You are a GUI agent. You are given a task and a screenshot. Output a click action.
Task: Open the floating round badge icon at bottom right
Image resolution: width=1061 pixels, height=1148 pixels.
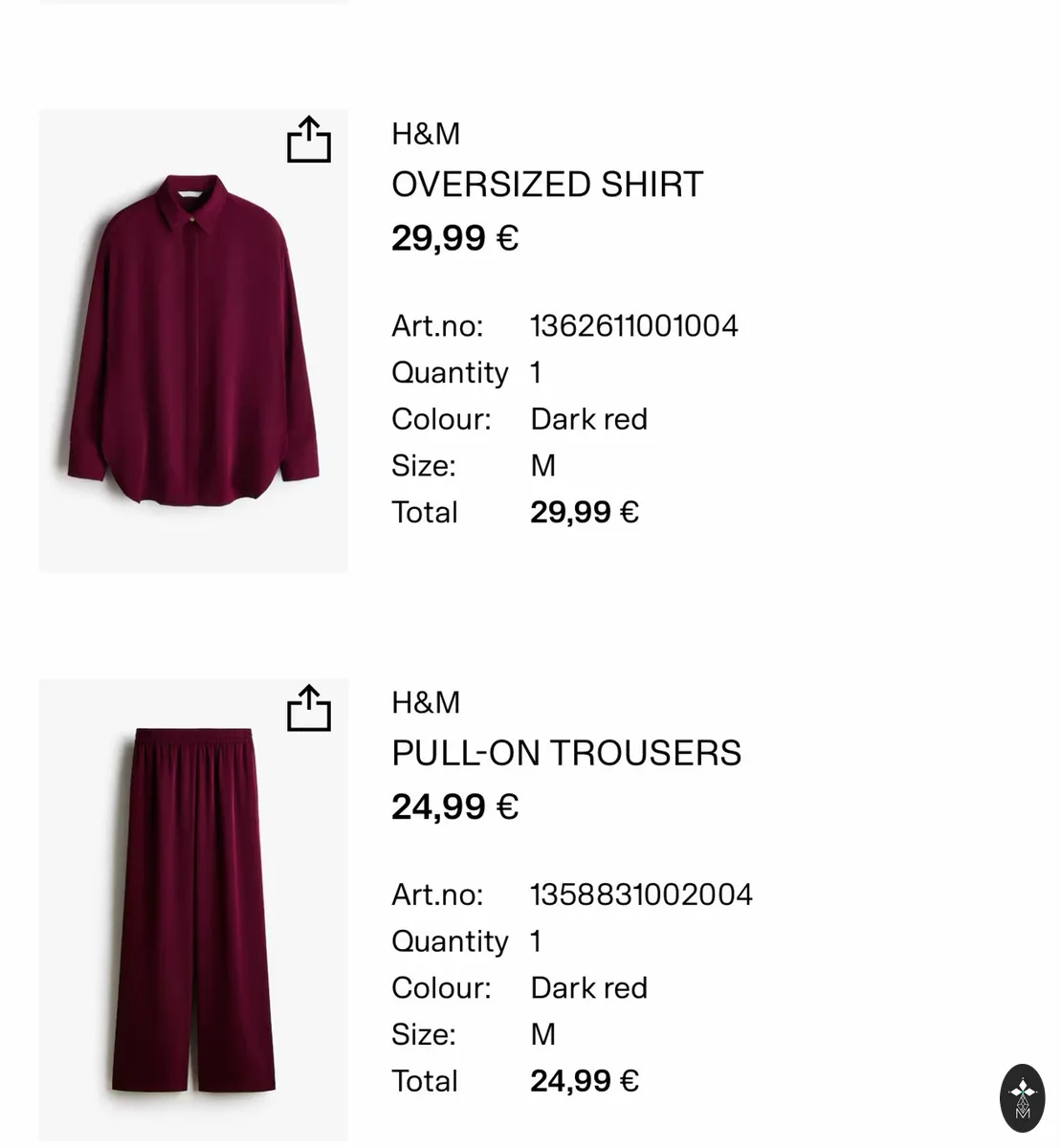[x=1022, y=1098]
